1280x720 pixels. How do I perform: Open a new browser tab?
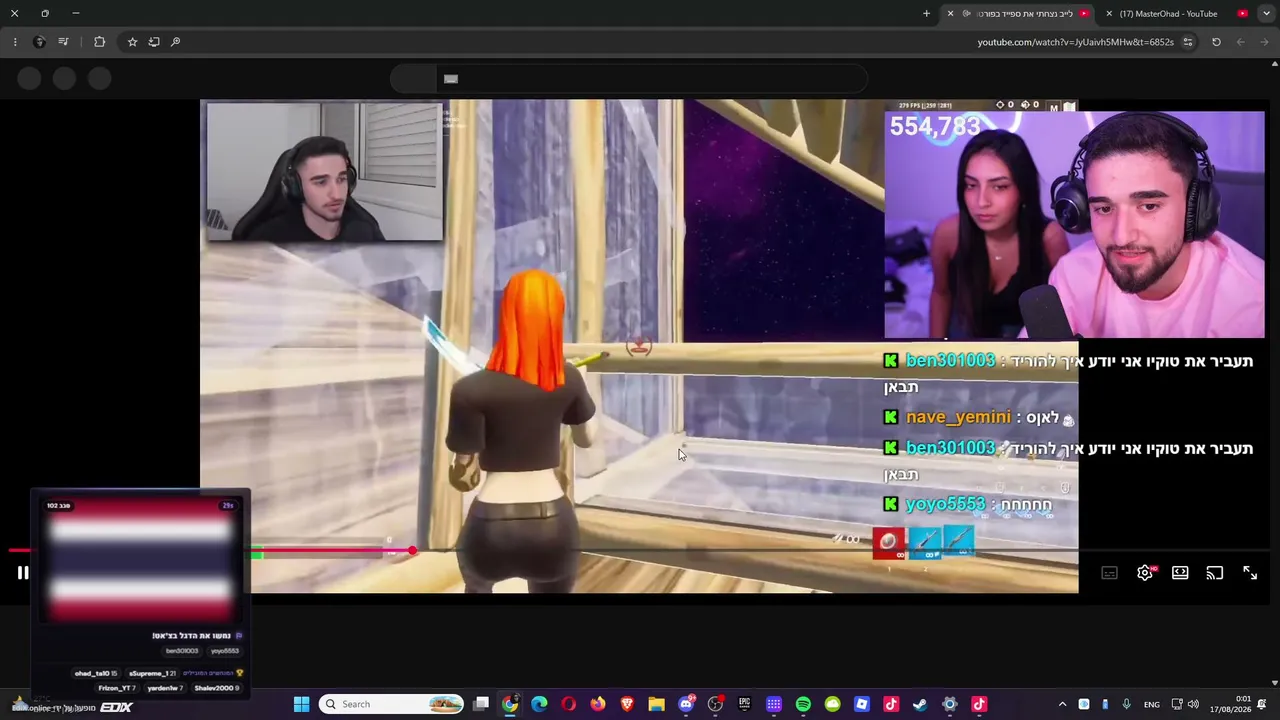point(926,14)
